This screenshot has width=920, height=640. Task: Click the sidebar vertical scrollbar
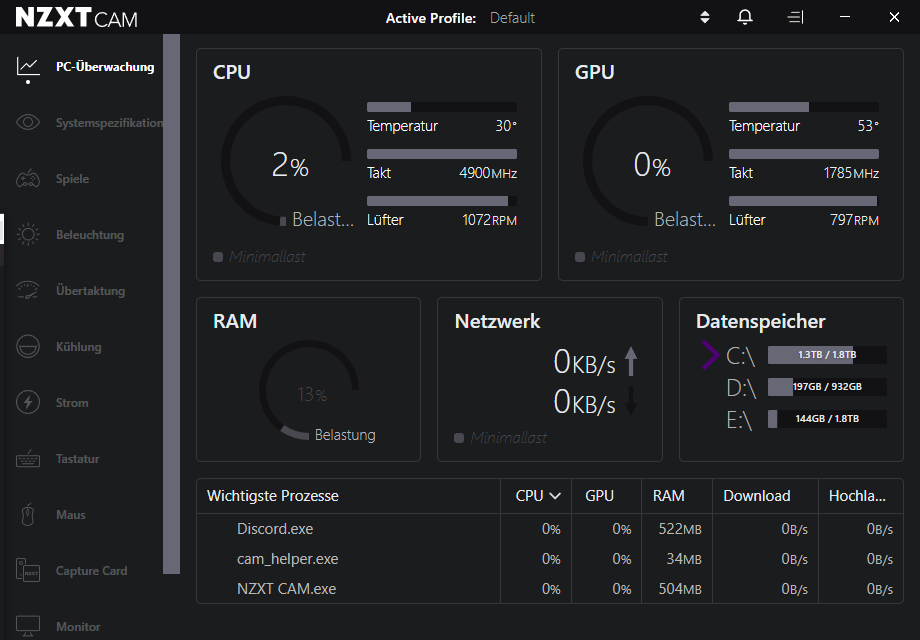pyautogui.click(x=171, y=304)
